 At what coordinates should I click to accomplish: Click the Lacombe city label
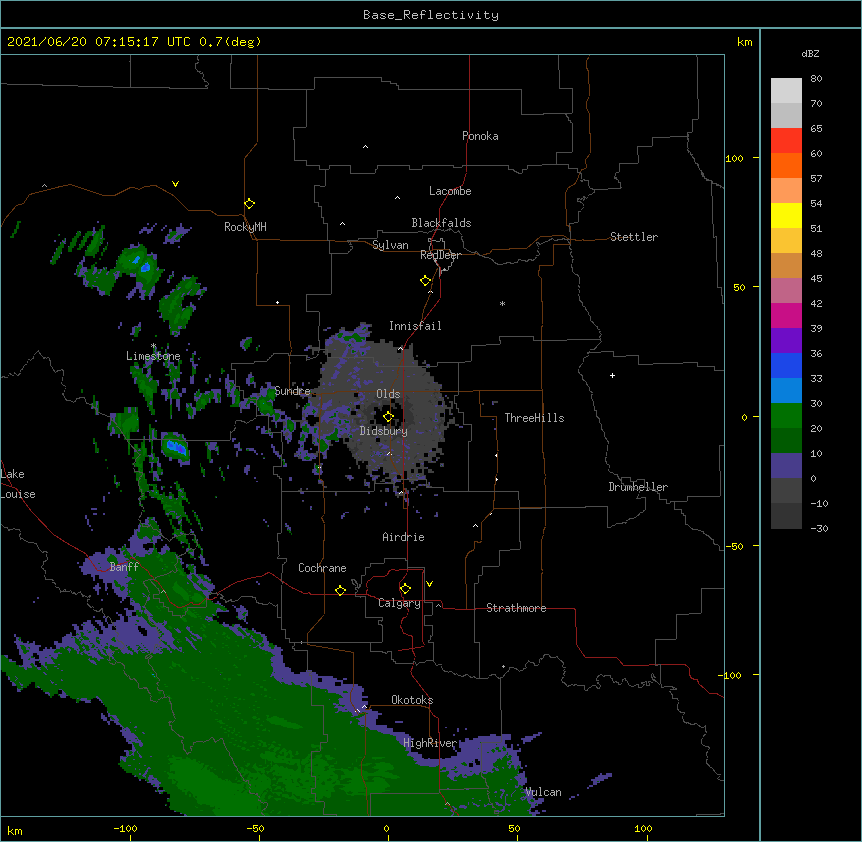[450, 191]
